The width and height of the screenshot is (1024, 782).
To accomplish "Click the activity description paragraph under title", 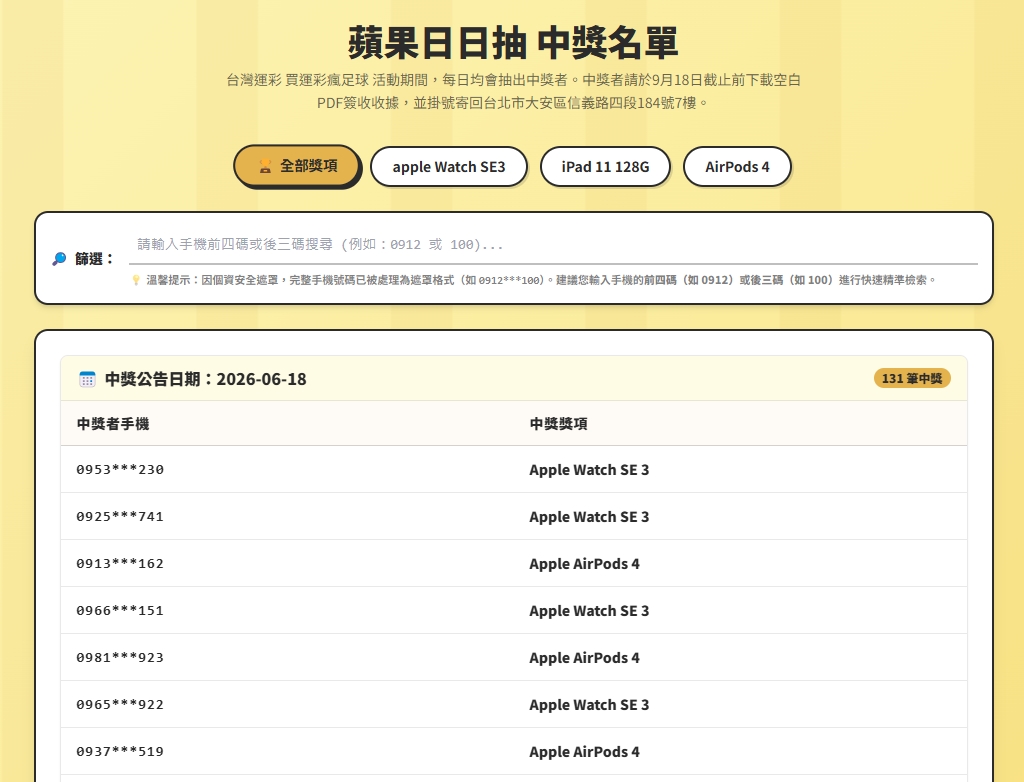I will [x=513, y=91].
